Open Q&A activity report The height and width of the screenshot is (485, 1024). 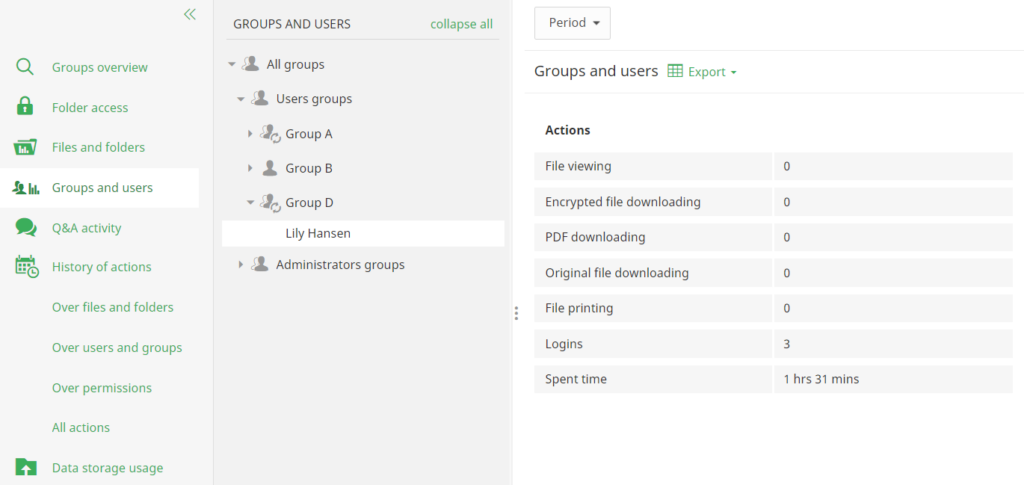[87, 228]
